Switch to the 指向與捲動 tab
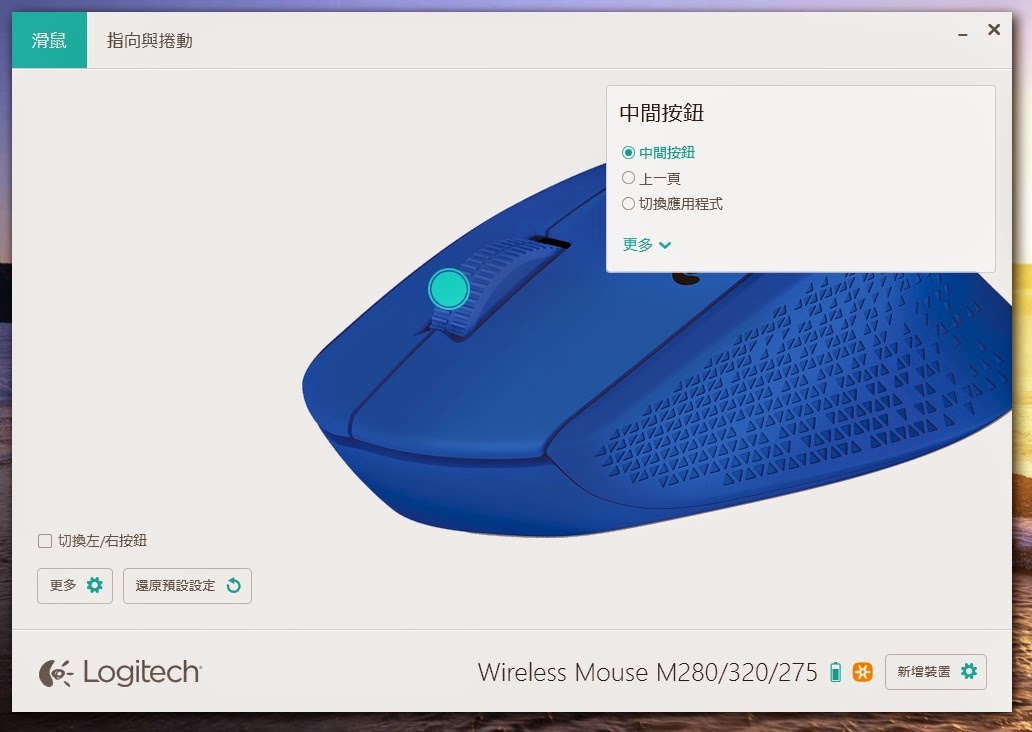 [149, 41]
